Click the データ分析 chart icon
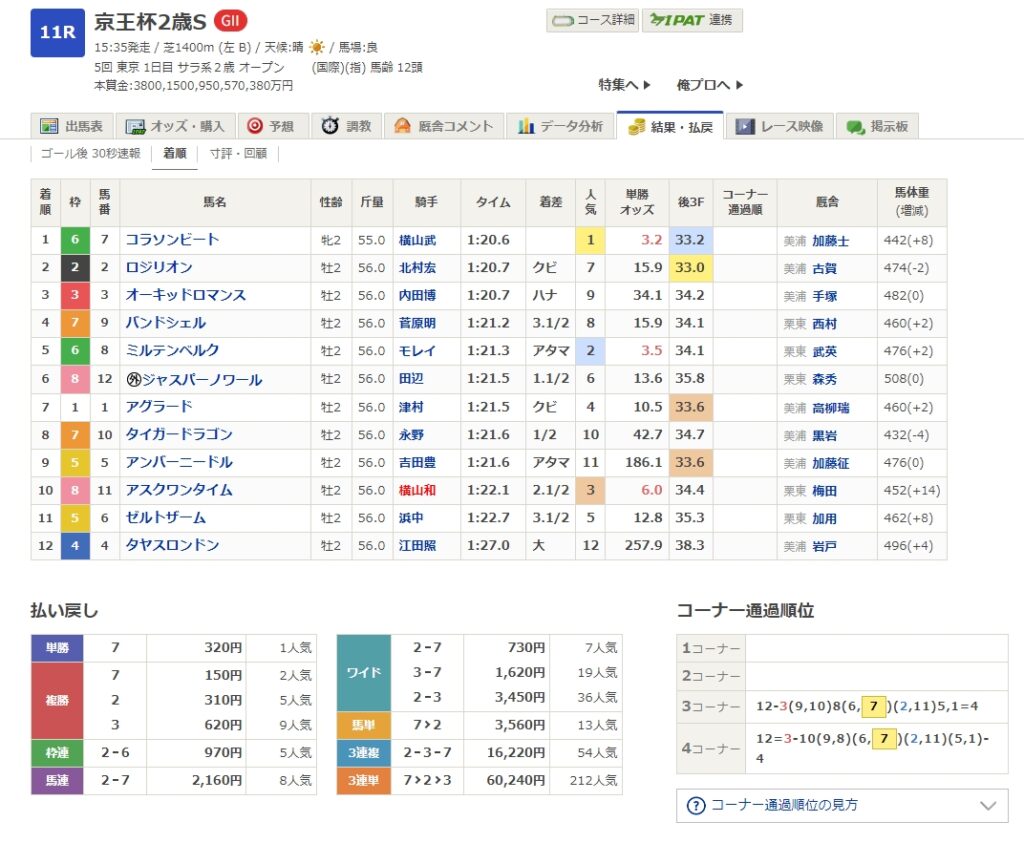Image resolution: width=1024 pixels, height=843 pixels. point(526,126)
